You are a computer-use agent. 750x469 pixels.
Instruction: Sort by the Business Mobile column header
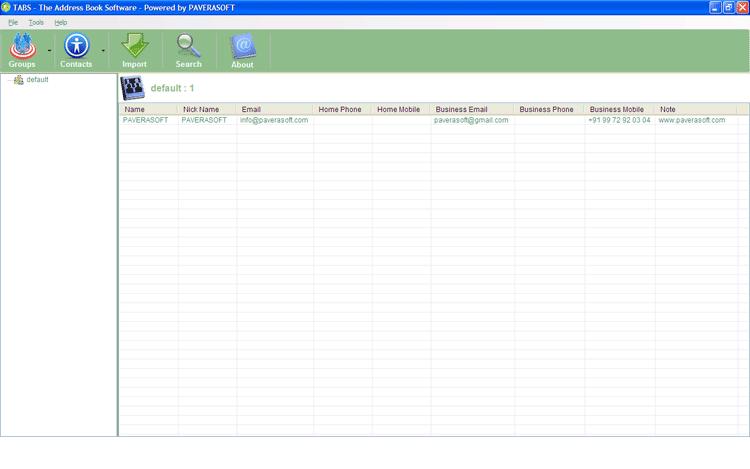pos(620,109)
